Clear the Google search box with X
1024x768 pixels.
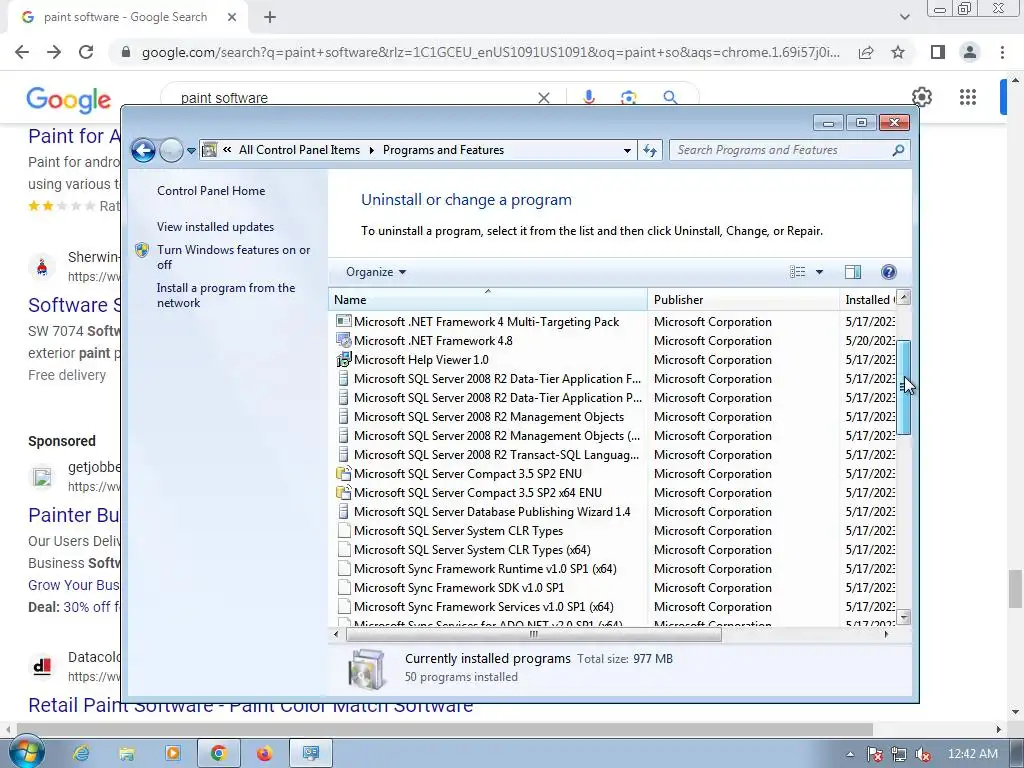pyautogui.click(x=543, y=98)
